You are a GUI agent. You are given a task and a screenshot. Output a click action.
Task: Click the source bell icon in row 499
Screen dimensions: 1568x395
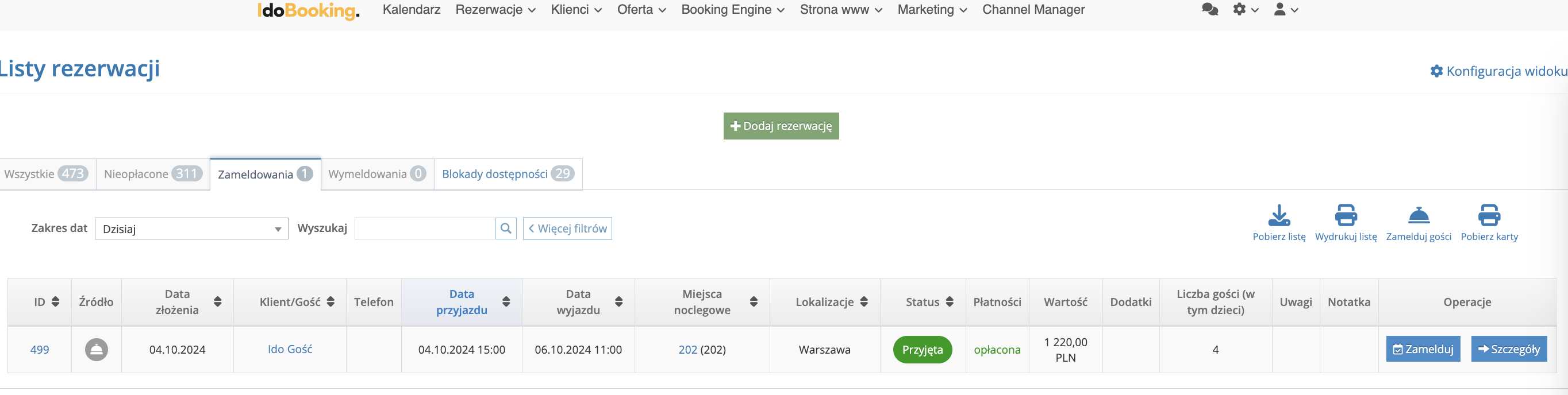pos(96,350)
